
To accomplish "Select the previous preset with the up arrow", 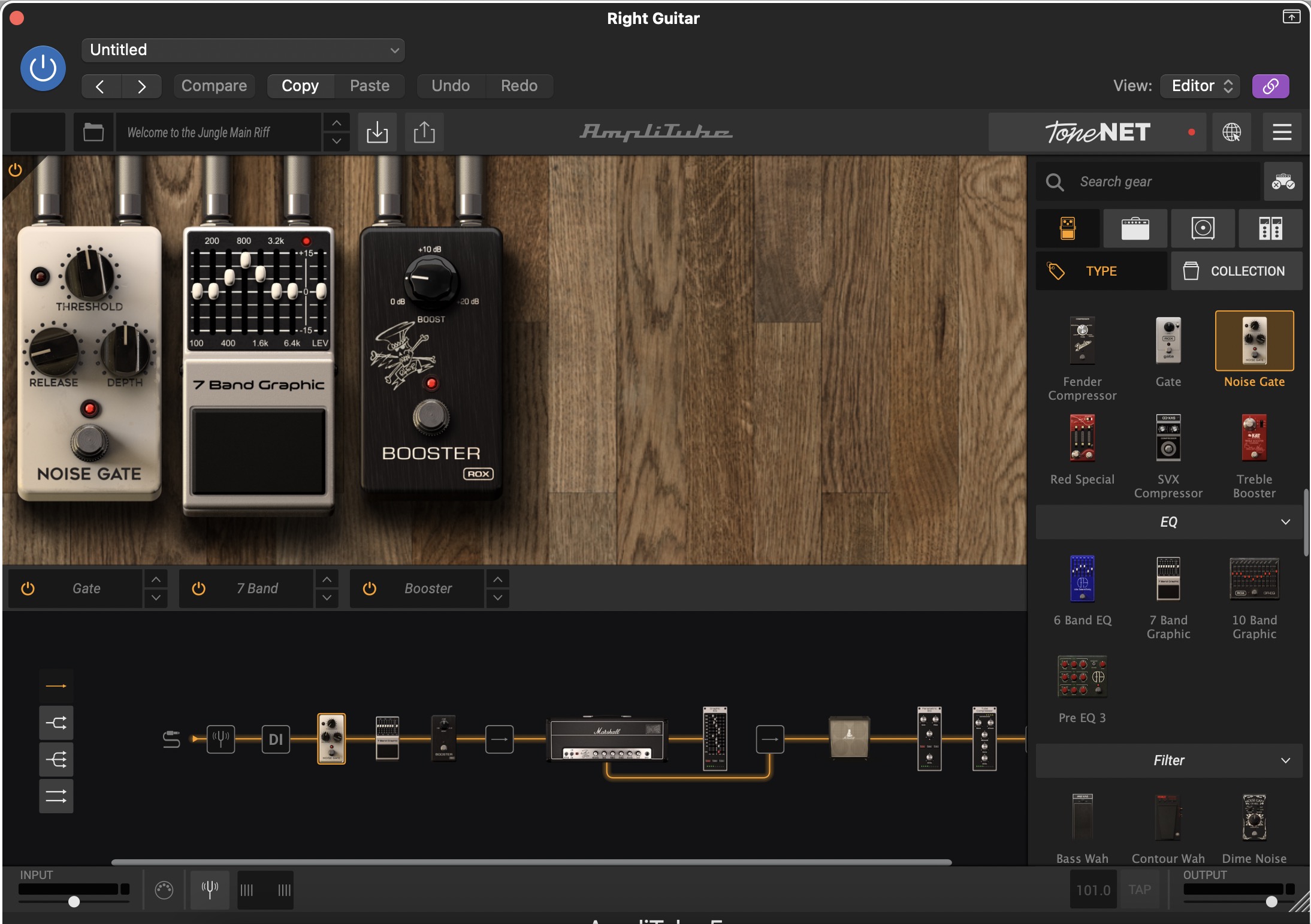I will click(x=337, y=123).
